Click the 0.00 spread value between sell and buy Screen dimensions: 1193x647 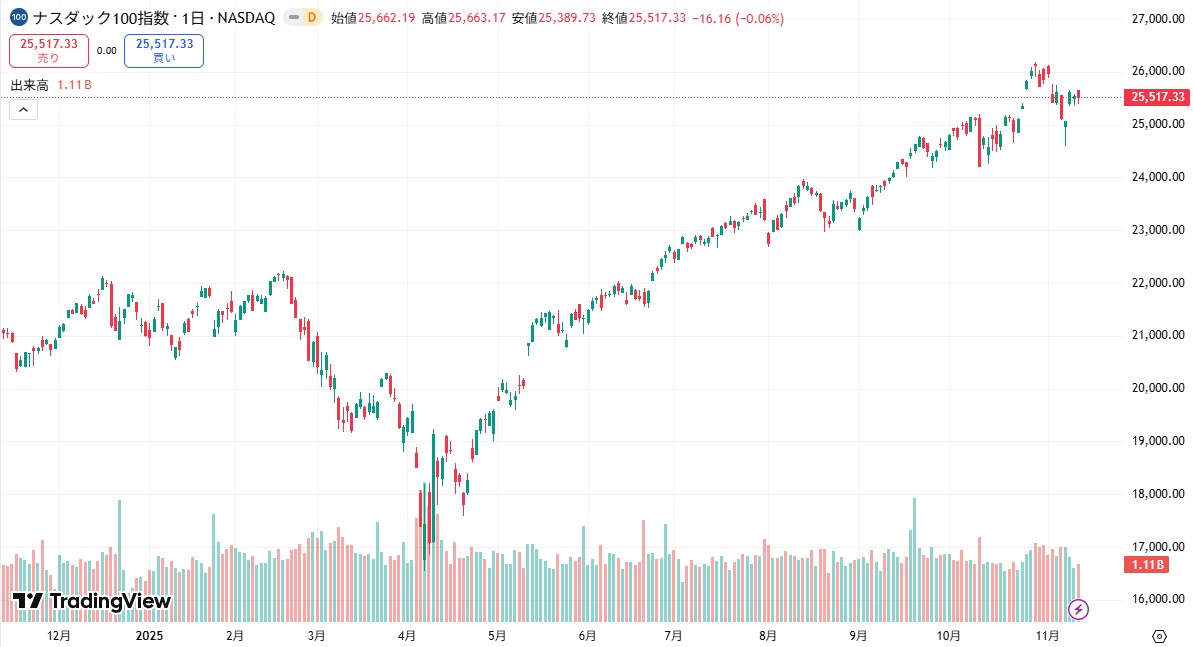click(106, 50)
